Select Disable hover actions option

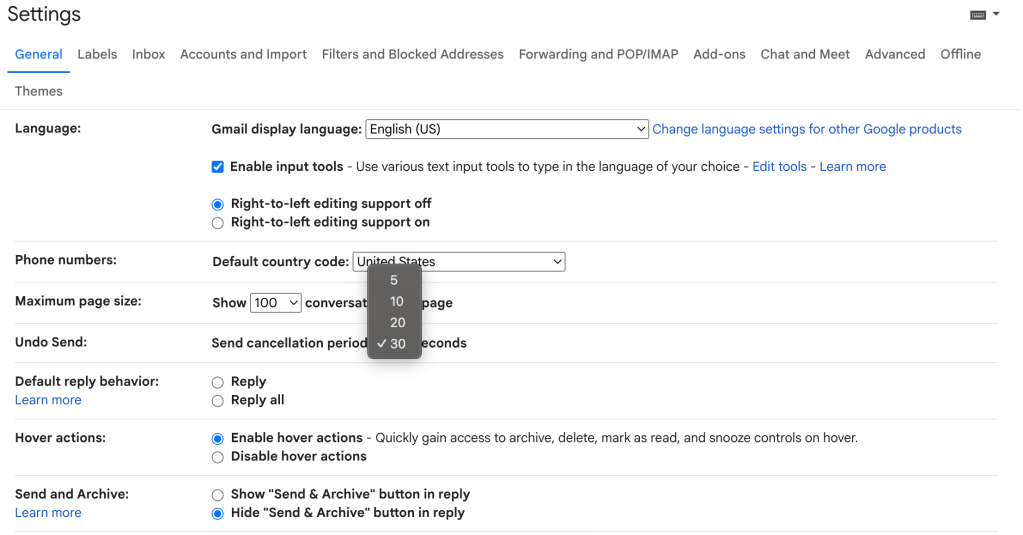pos(218,457)
